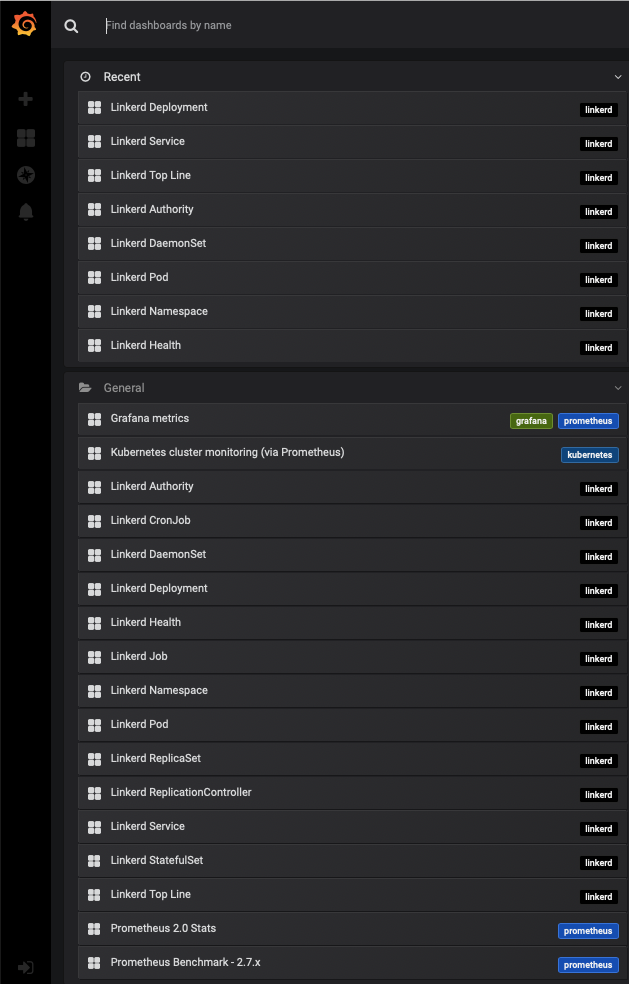Click dashboard icon of Linkerd CronJob

(94, 521)
